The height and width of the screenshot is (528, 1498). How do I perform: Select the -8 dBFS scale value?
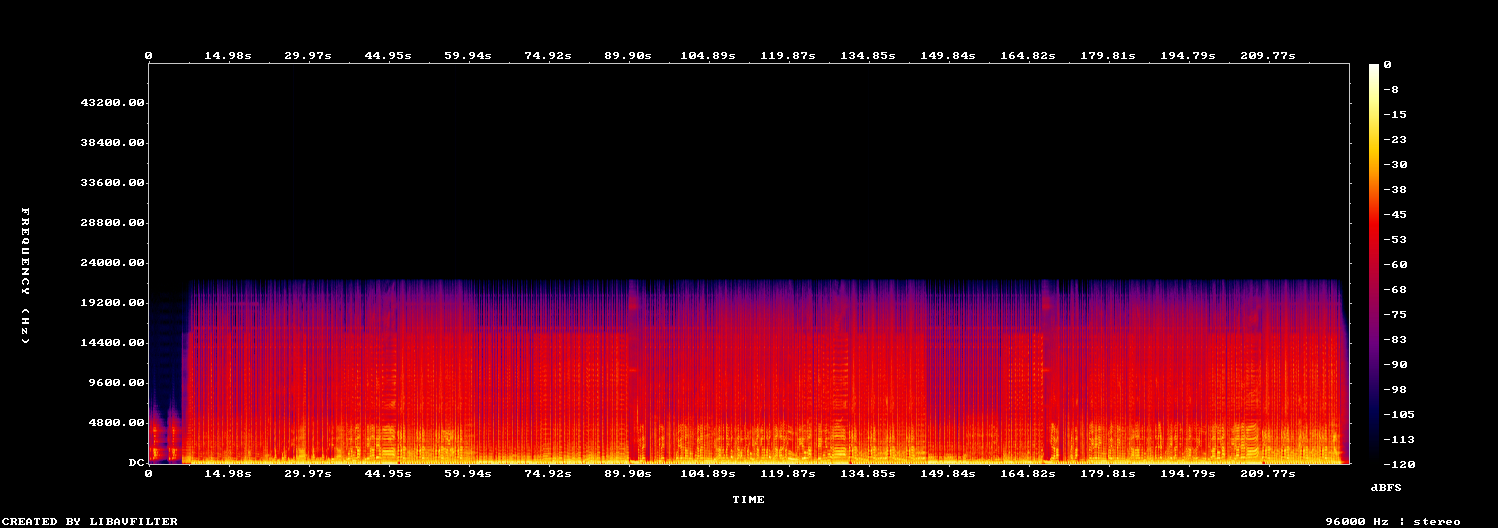(1392, 89)
